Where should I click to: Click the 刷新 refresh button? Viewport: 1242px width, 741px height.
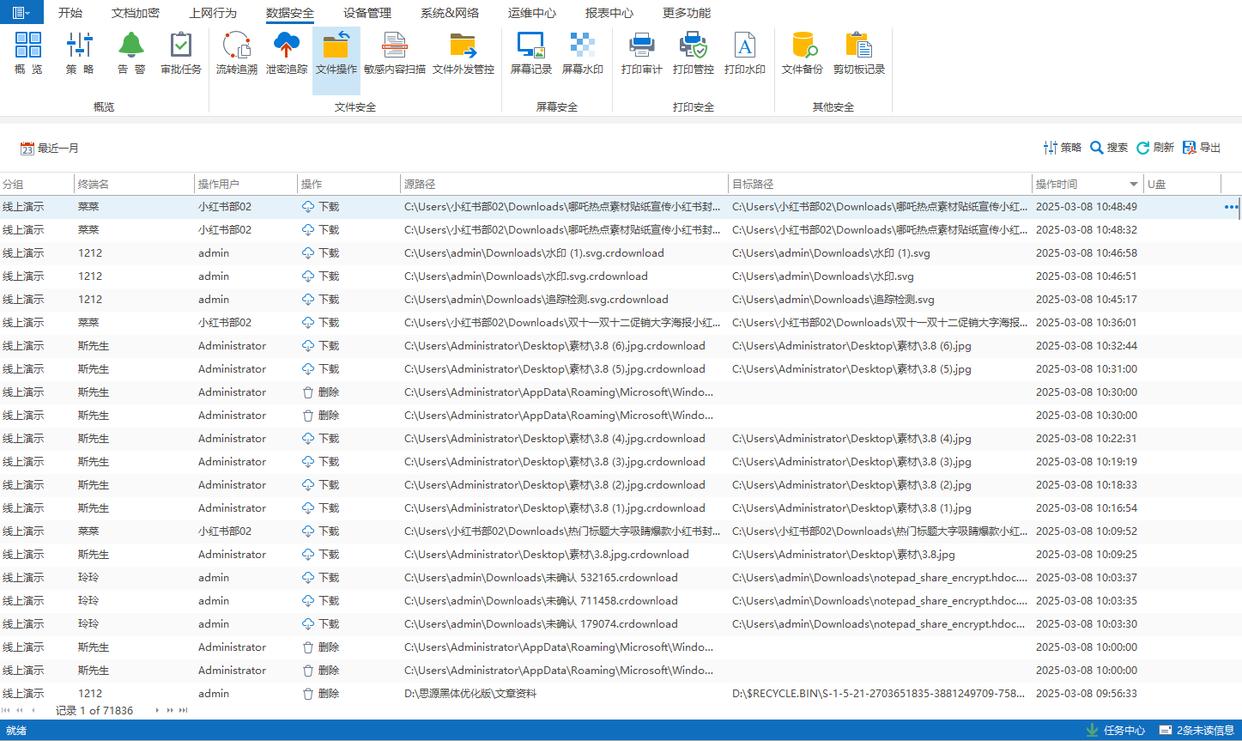(1155, 148)
